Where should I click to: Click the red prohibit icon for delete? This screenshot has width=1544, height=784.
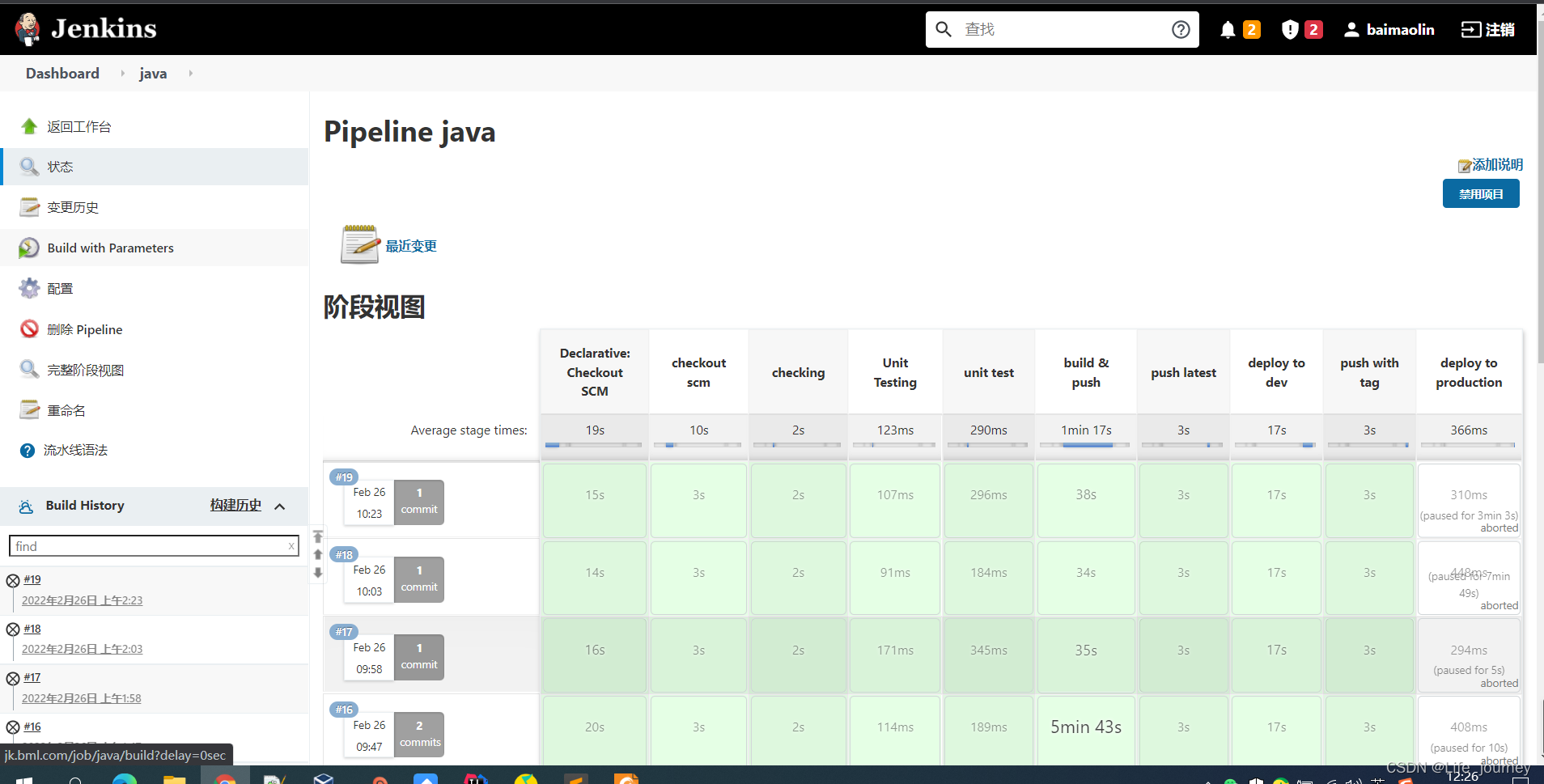[29, 328]
